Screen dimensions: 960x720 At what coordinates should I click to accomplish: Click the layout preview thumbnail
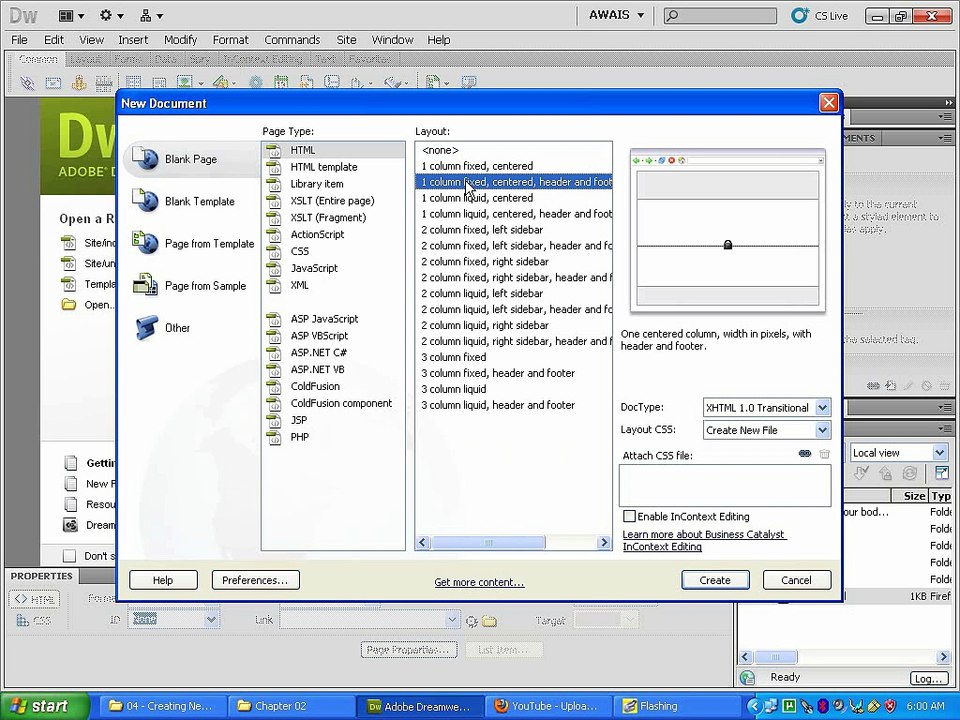click(727, 231)
